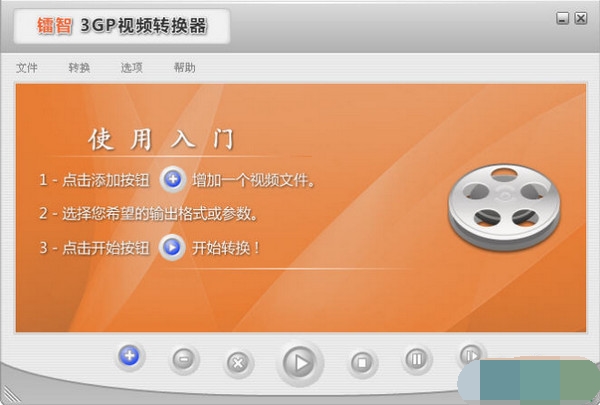
Task: Click the blue plus icon in step 1
Action: pyautogui.click(x=173, y=179)
